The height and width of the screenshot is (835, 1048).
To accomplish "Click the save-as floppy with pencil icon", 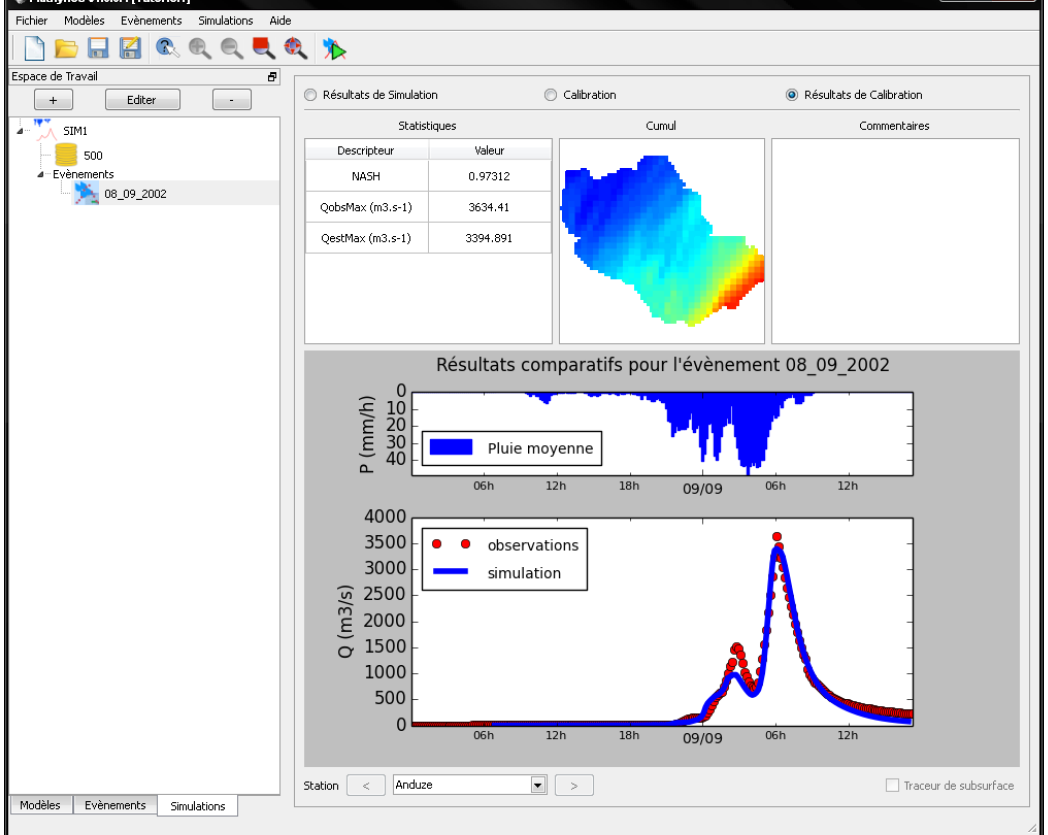I will [x=130, y=47].
